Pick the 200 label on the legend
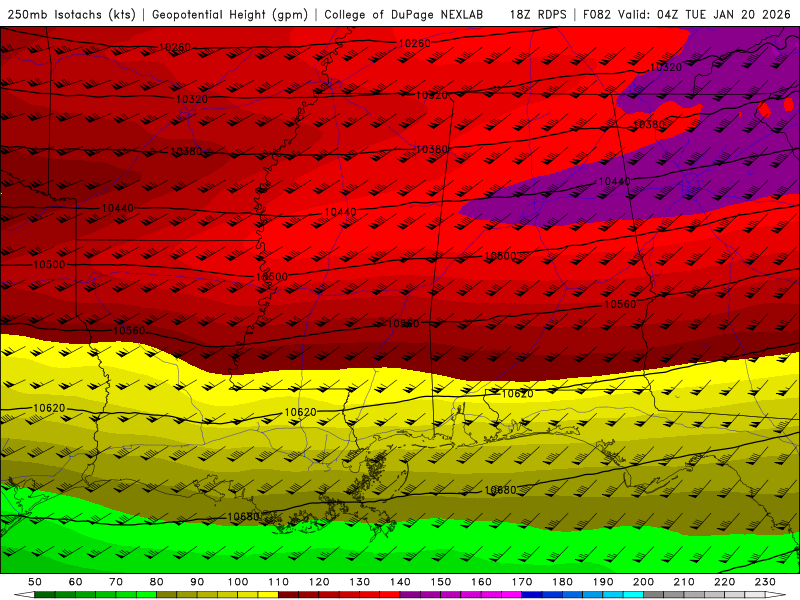 tap(643, 582)
